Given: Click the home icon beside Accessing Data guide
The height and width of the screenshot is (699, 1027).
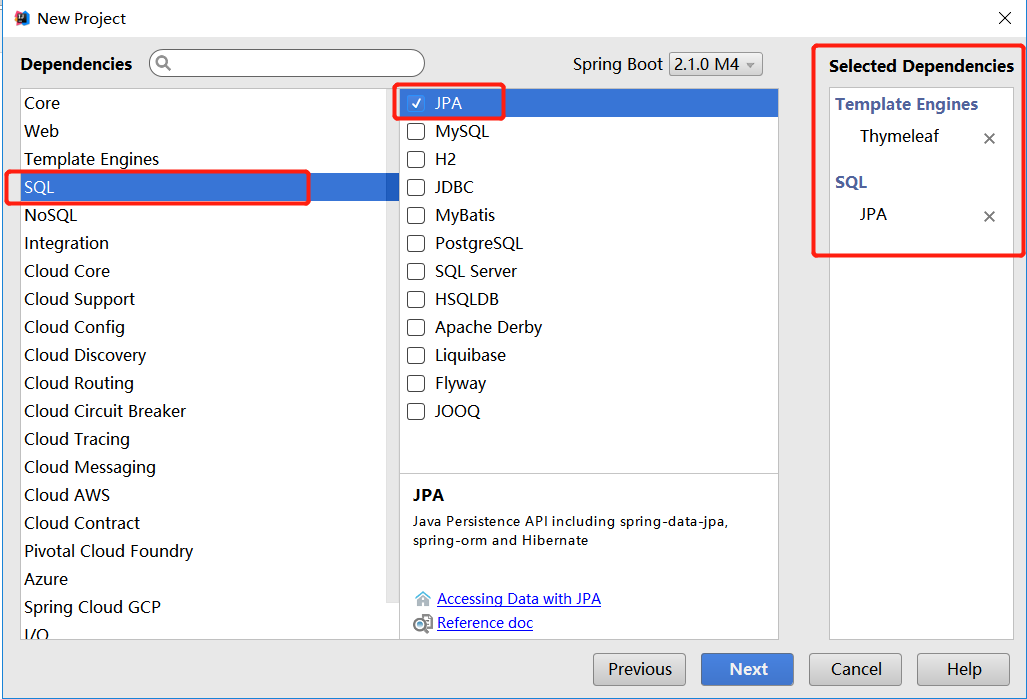Looking at the screenshot, I should [423, 599].
